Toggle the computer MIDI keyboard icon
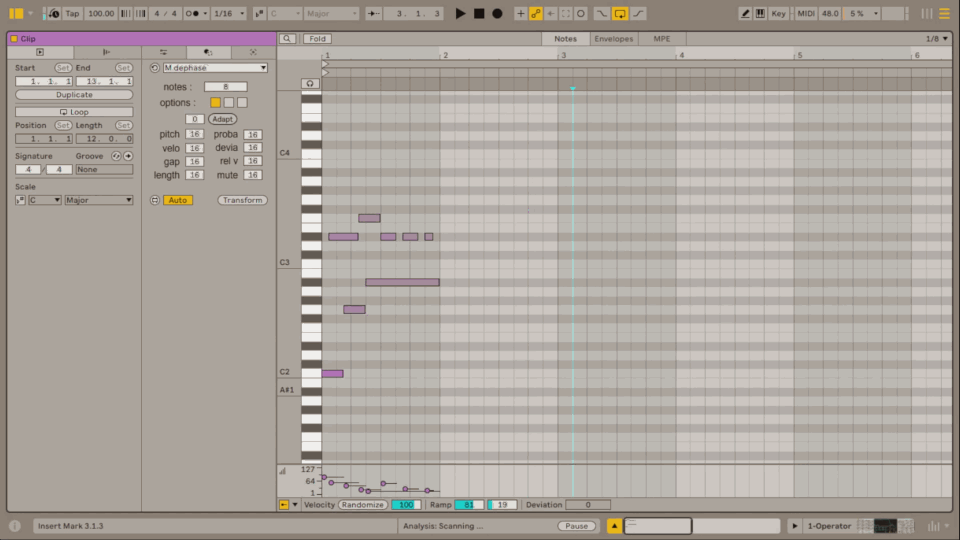This screenshot has width=960, height=540. click(761, 13)
